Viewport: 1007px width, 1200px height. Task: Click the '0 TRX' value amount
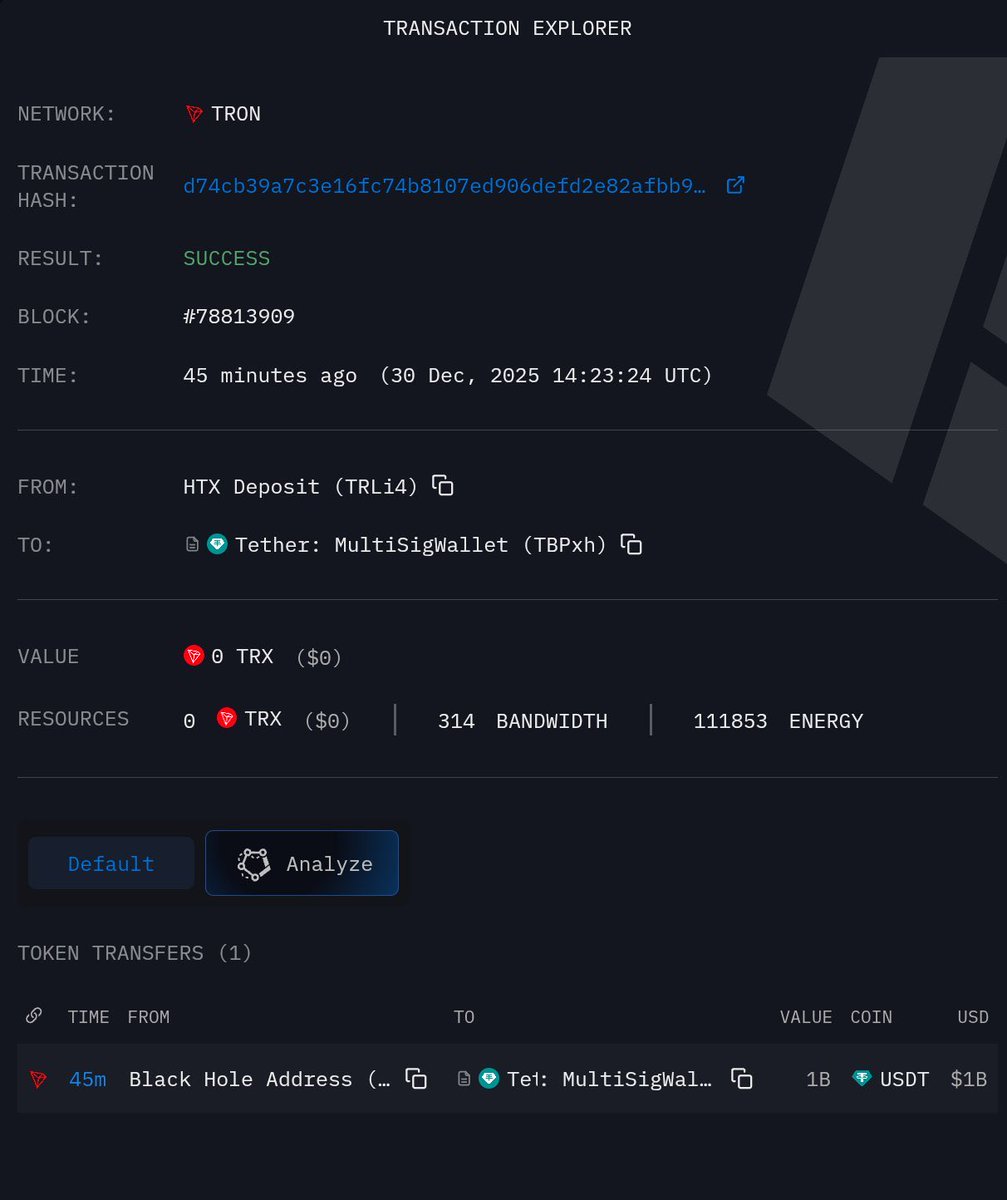click(x=241, y=657)
